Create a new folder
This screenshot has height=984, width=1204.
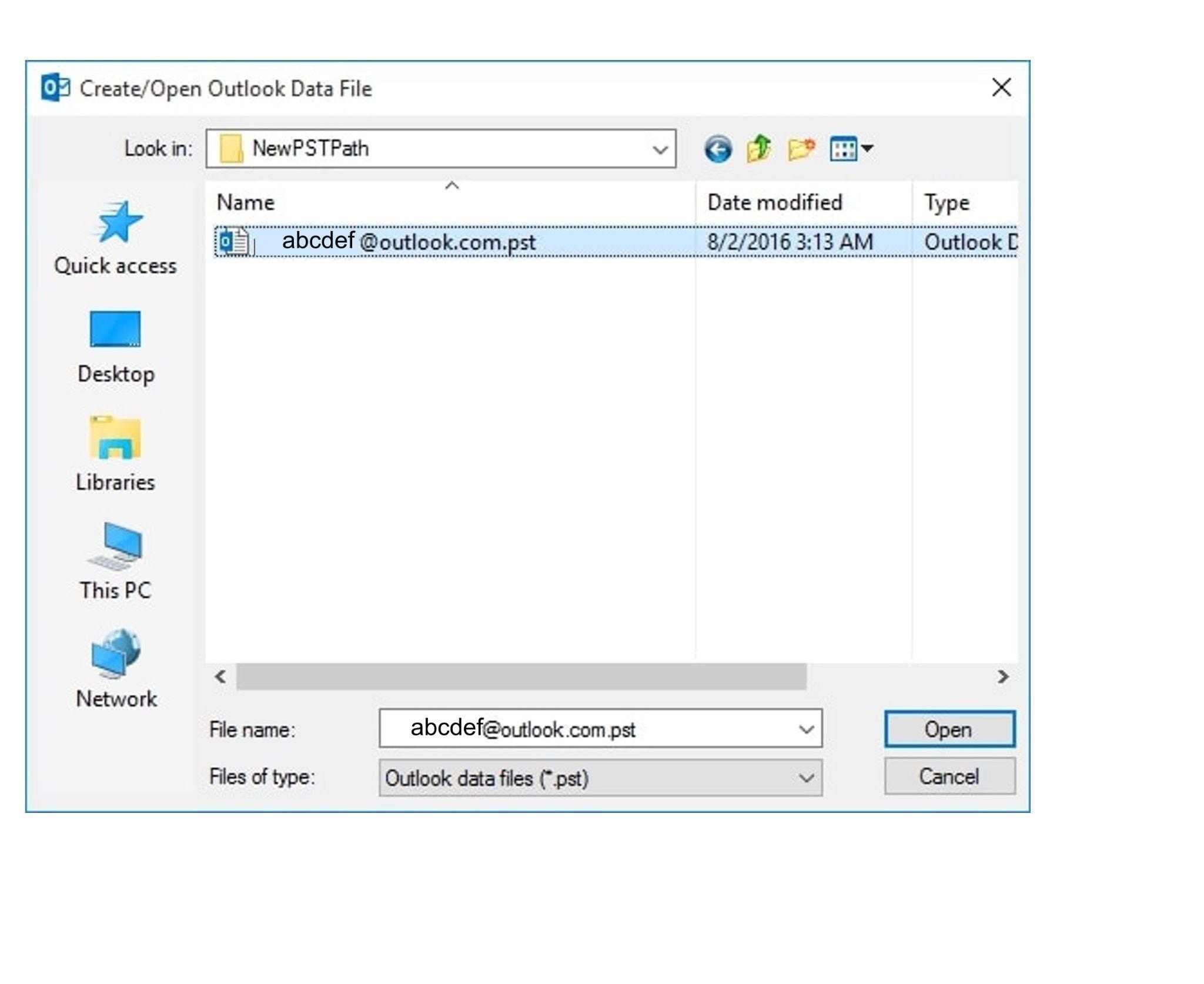click(x=801, y=149)
